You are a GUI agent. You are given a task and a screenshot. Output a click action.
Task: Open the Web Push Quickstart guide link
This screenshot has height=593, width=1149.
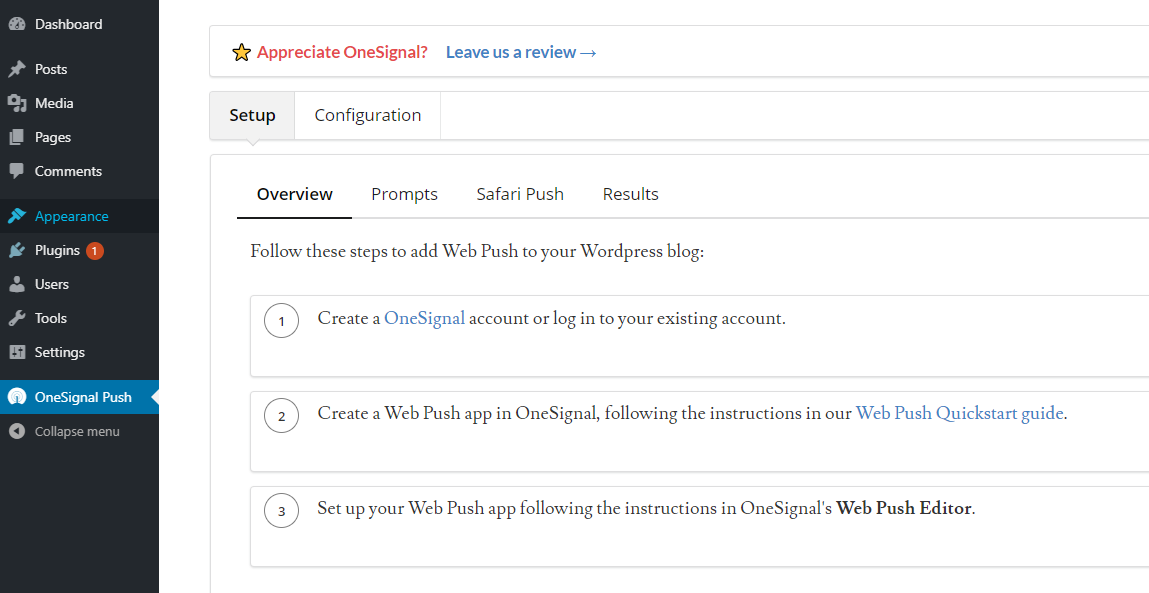(959, 413)
